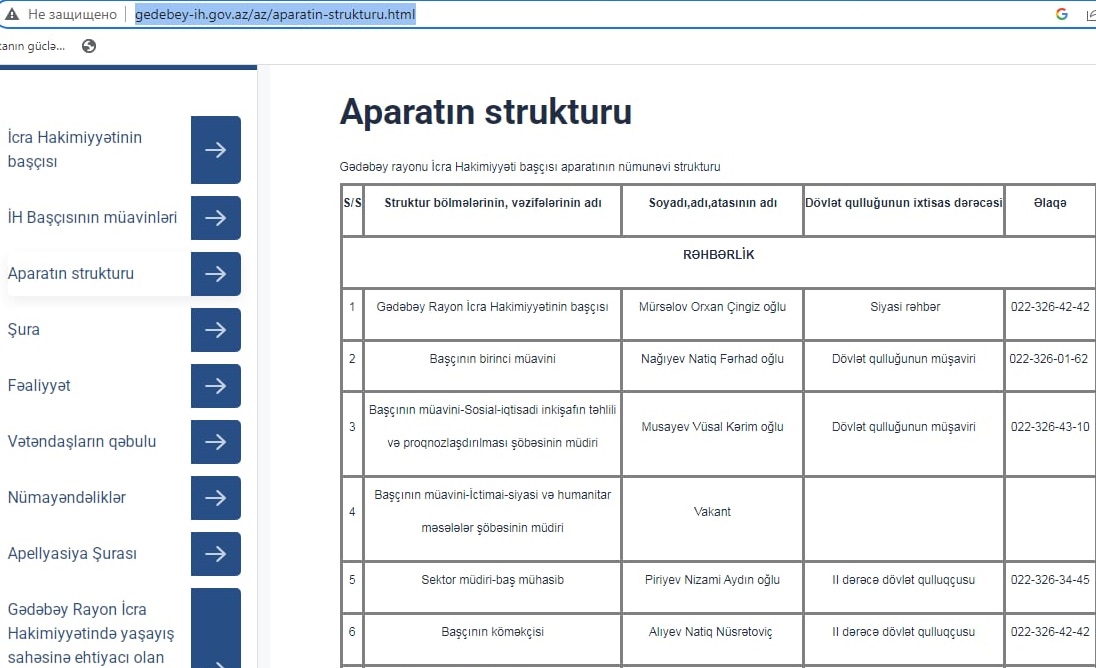Viewport: 1096px width, 668px height.
Task: Click the arrow next to sidebar Aparatın strukturu
Action: [216, 274]
